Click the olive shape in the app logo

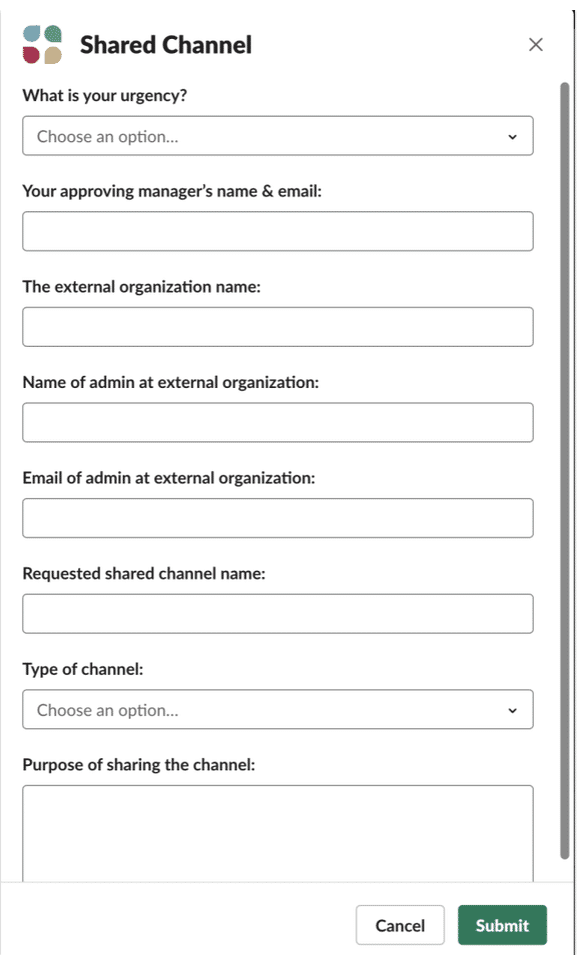(x=53, y=55)
